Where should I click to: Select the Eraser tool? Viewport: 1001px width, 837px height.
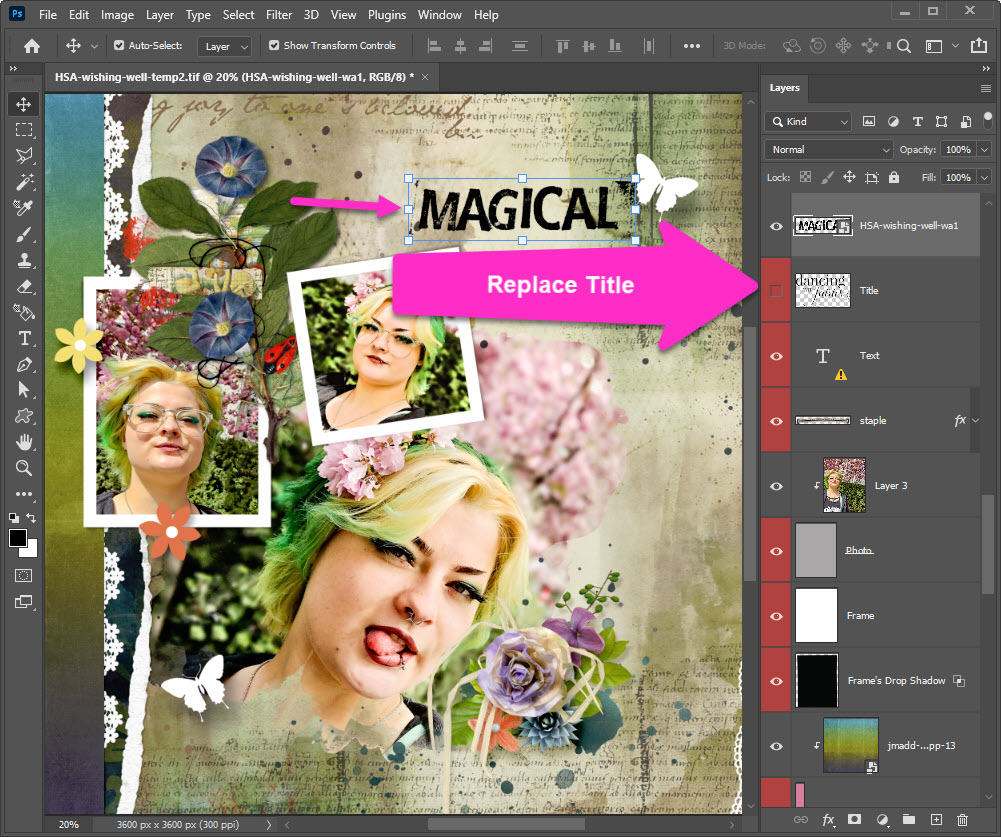click(24, 286)
